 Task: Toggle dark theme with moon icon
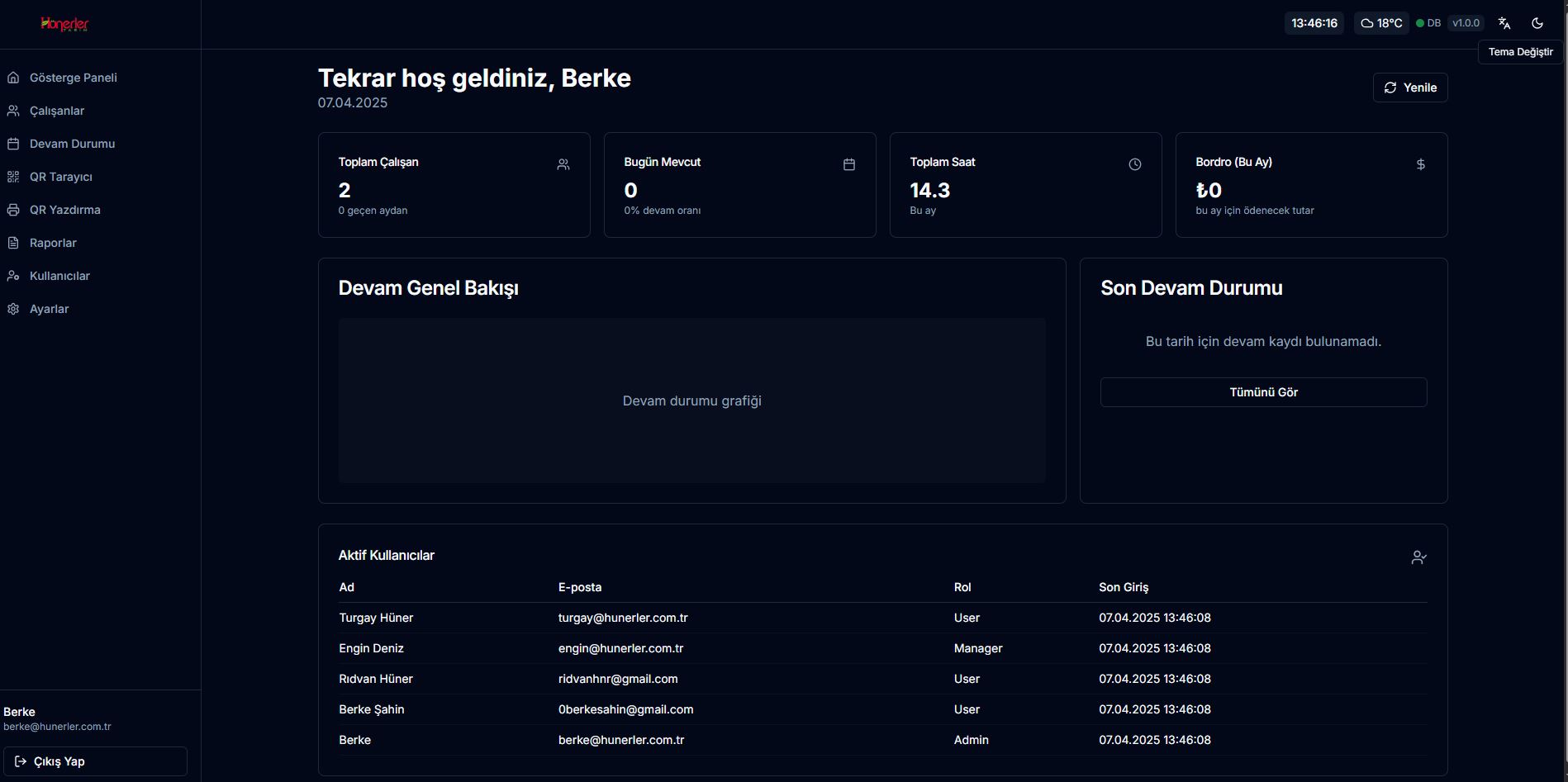[x=1537, y=23]
